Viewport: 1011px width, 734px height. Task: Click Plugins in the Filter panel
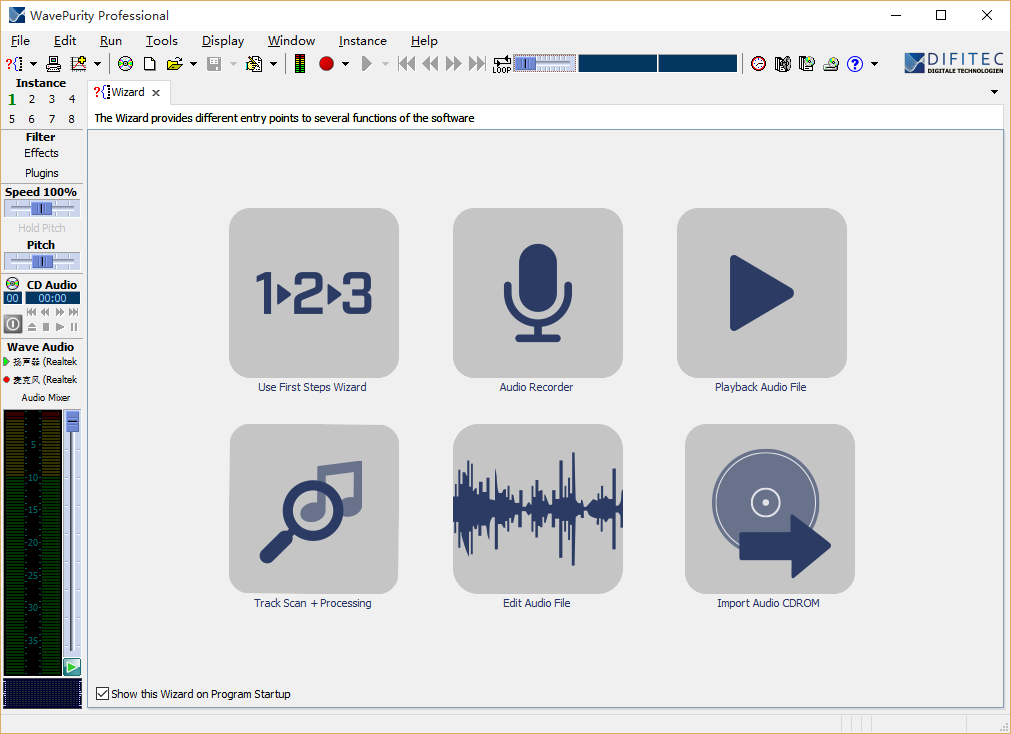[x=41, y=173]
